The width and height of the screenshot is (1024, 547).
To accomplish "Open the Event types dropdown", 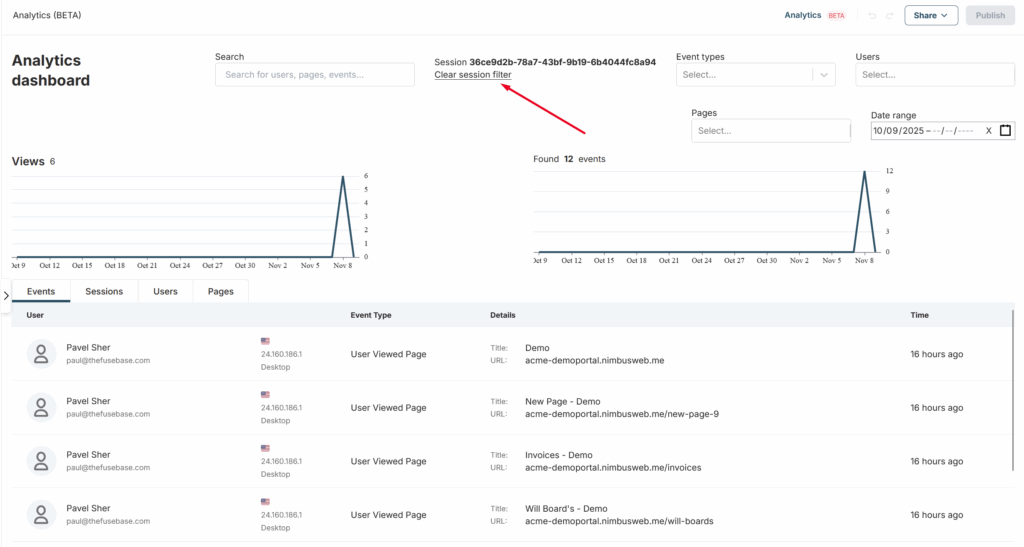I will [755, 75].
